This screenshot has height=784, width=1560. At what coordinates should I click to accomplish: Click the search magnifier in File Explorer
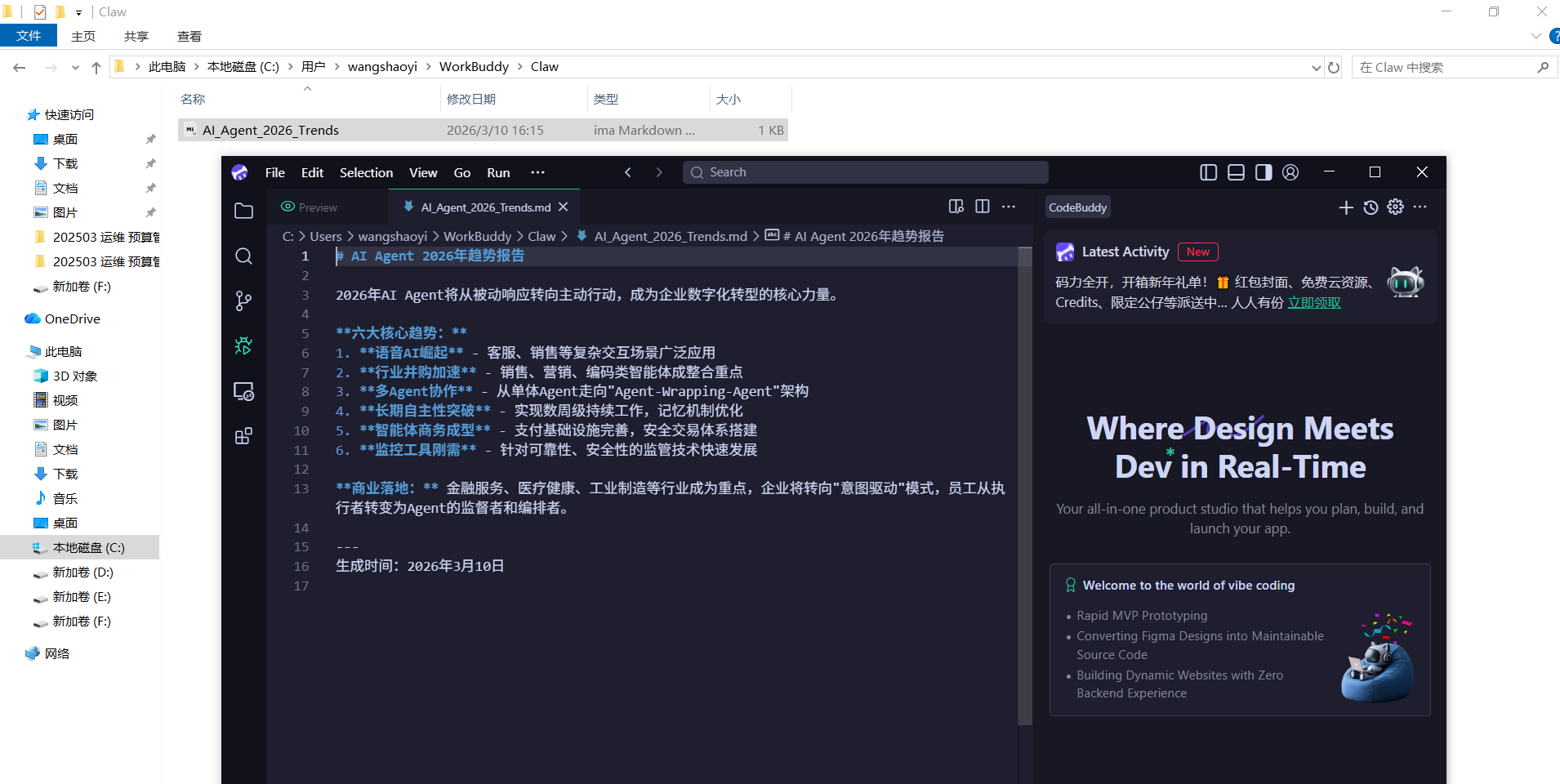click(1543, 67)
